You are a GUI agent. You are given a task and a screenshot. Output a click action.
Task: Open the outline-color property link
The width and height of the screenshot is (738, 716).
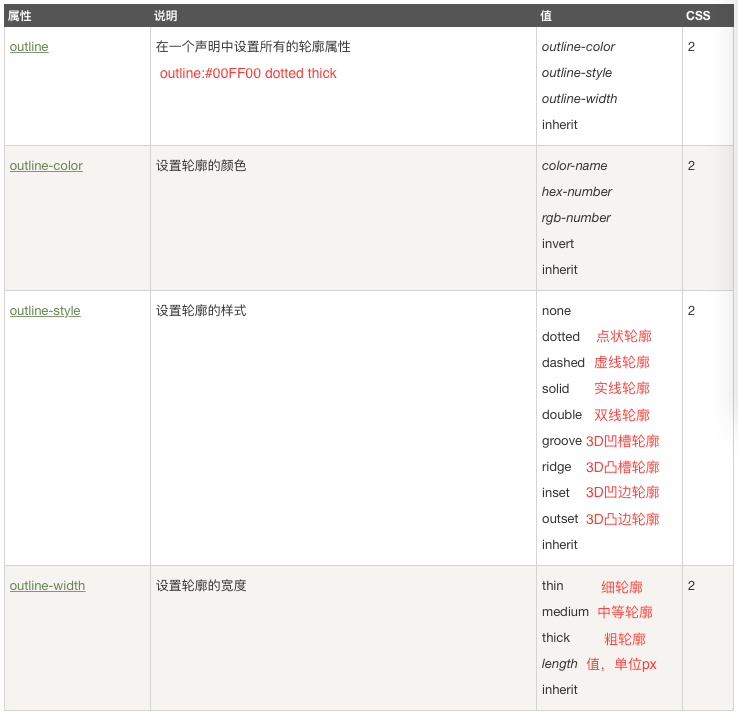click(46, 166)
